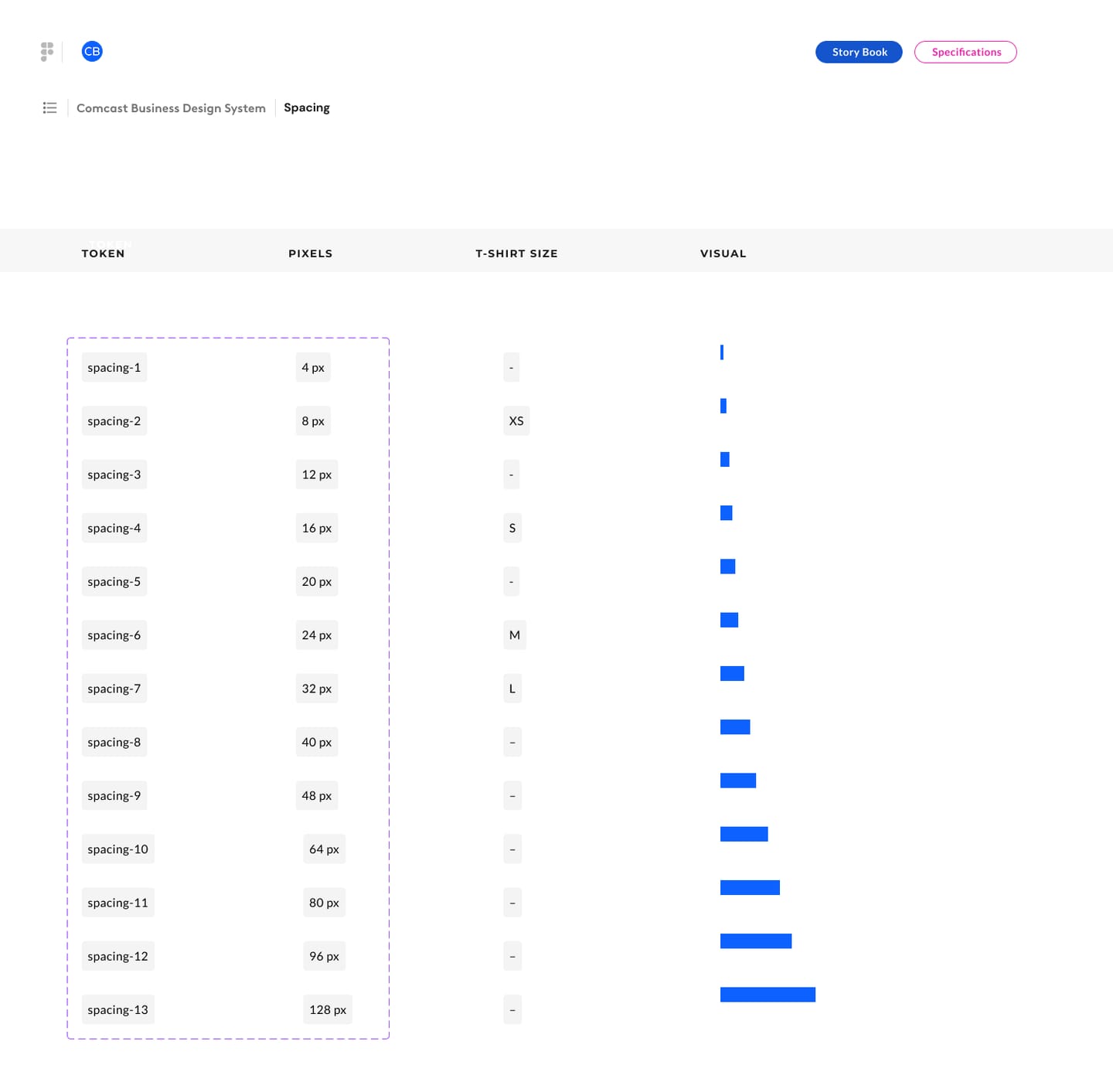Select the spacing-10 token chip
The height and width of the screenshot is (1092, 1113).
coord(118,849)
